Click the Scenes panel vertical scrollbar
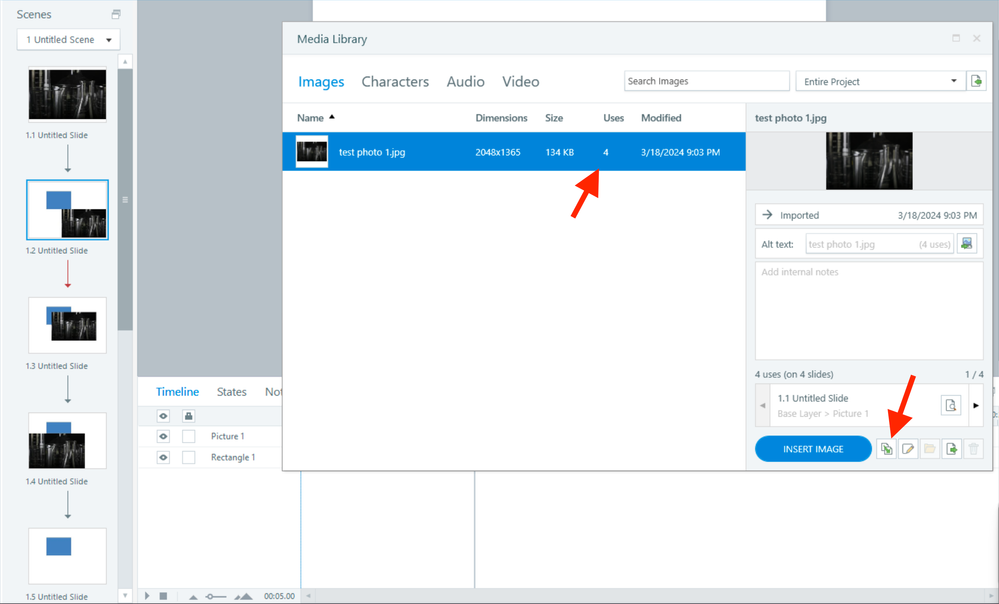This screenshot has height=604, width=999. 126,199
